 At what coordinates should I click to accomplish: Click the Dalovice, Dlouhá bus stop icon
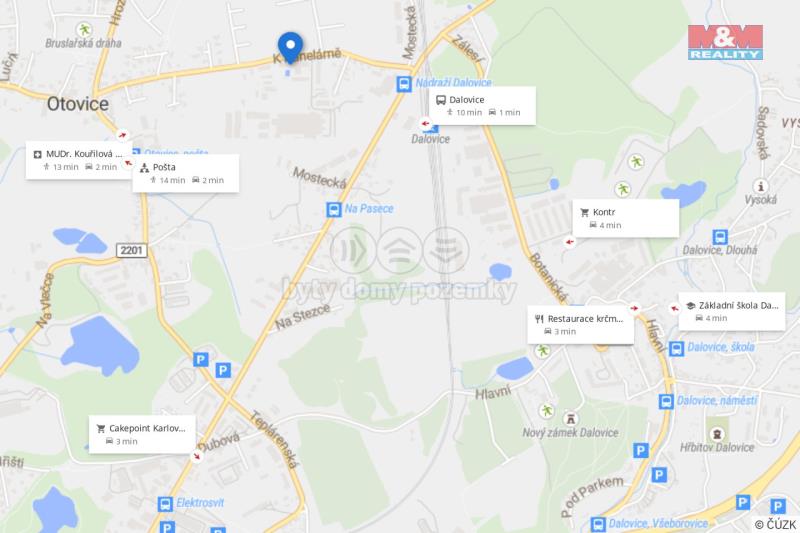(x=720, y=237)
